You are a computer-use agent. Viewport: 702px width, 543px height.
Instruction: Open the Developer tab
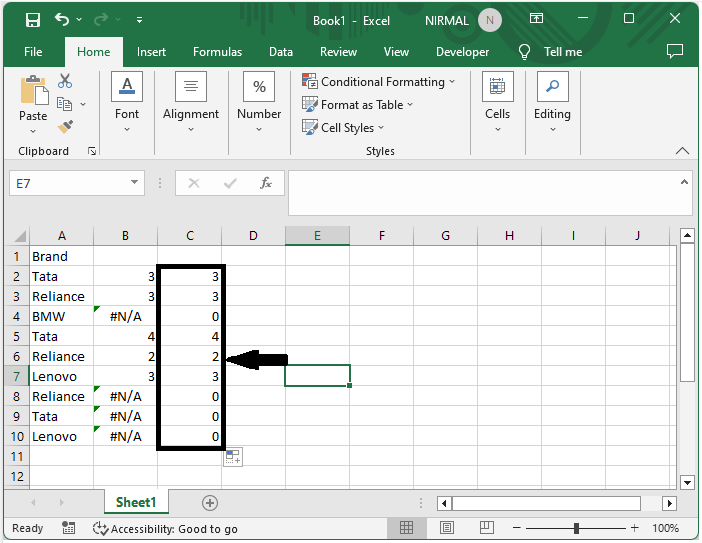[x=462, y=52]
